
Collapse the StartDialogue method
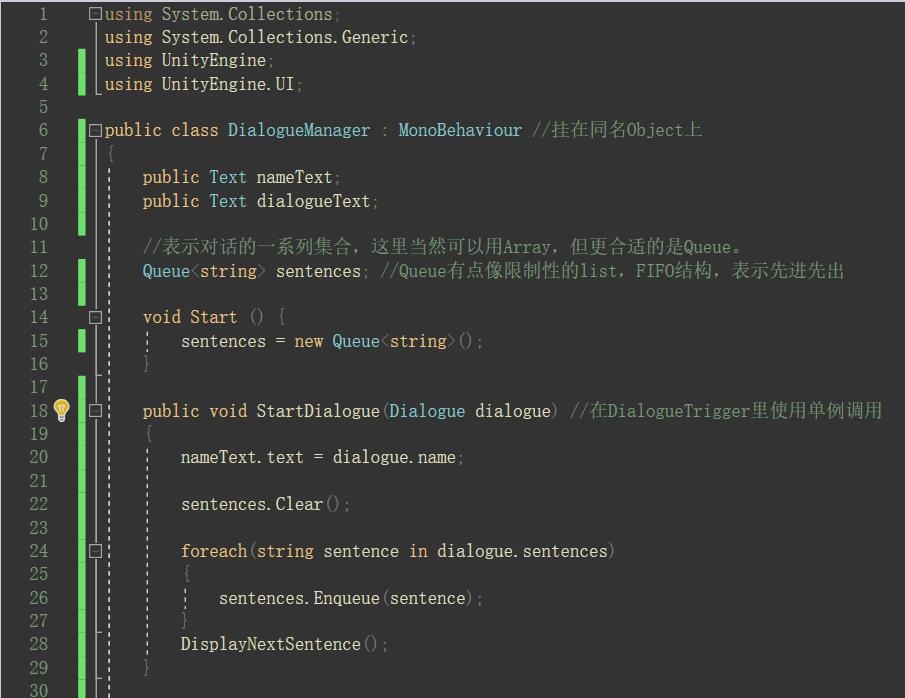click(x=95, y=410)
